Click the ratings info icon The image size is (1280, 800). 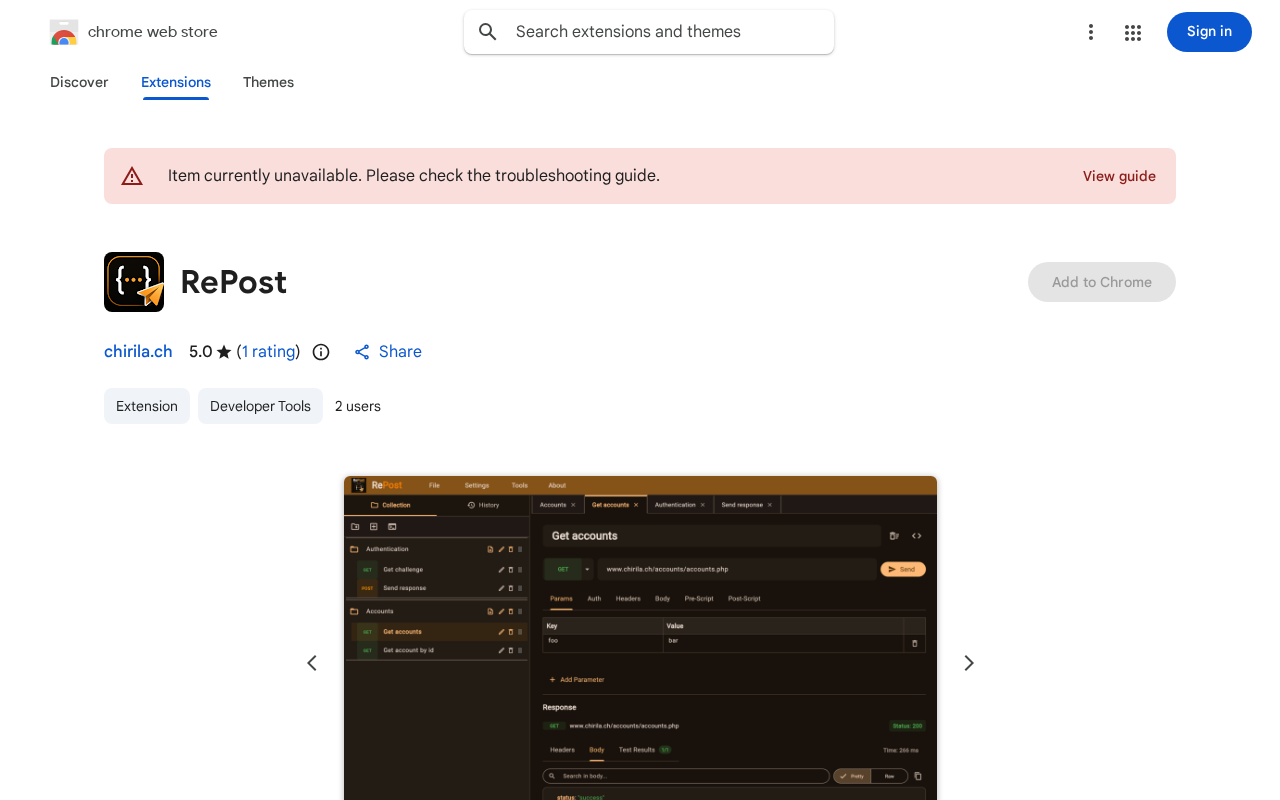click(321, 352)
